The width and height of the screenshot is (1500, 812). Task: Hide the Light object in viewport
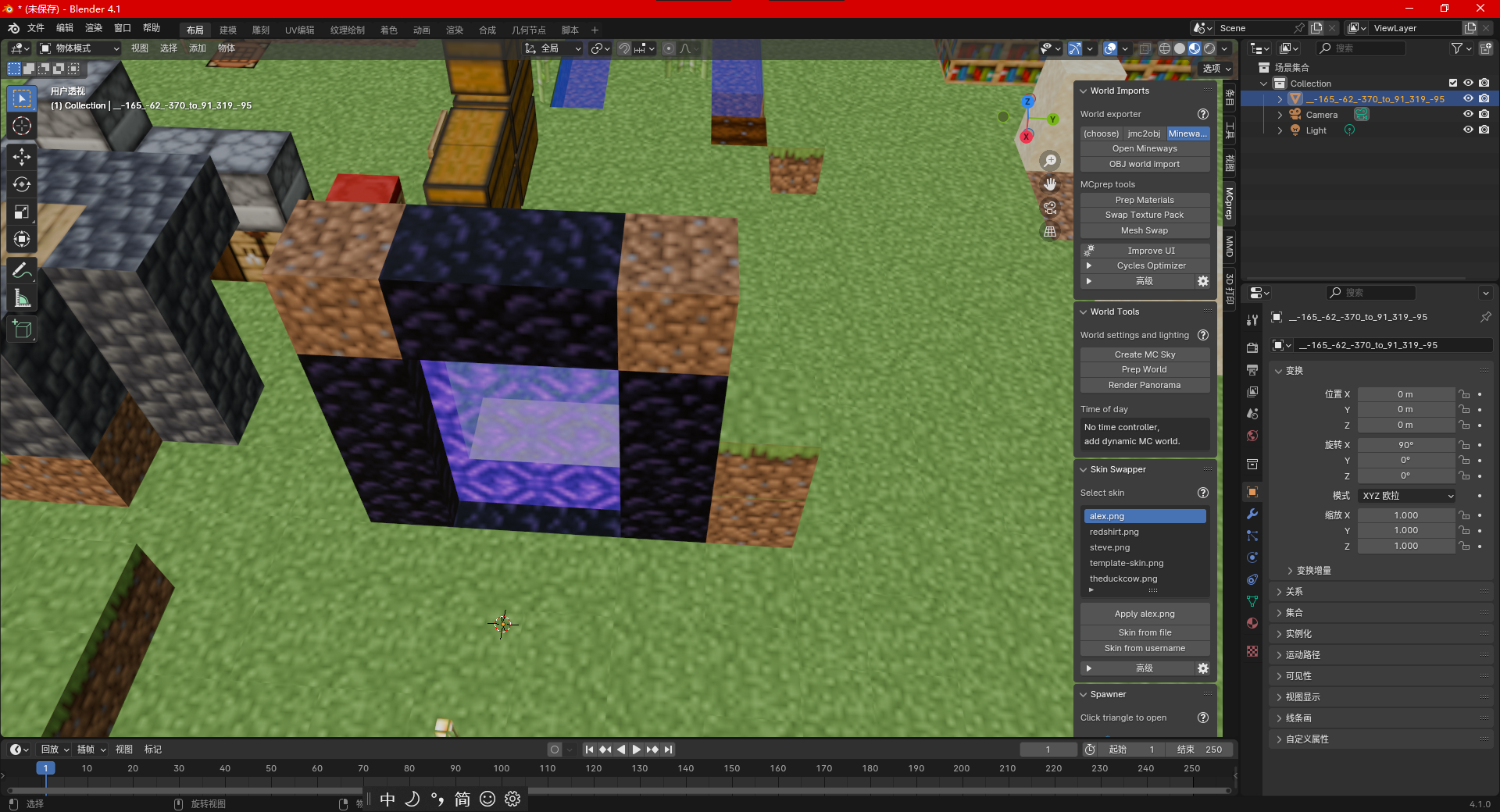(x=1468, y=130)
